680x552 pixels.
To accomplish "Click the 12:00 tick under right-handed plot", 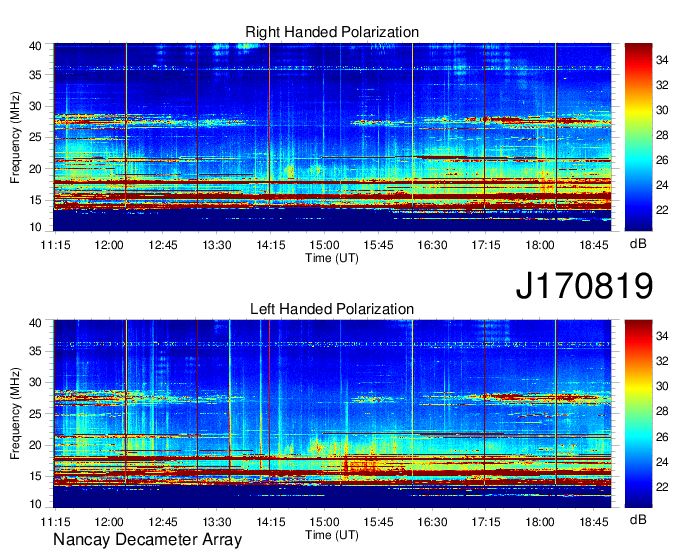I will pos(109,245).
